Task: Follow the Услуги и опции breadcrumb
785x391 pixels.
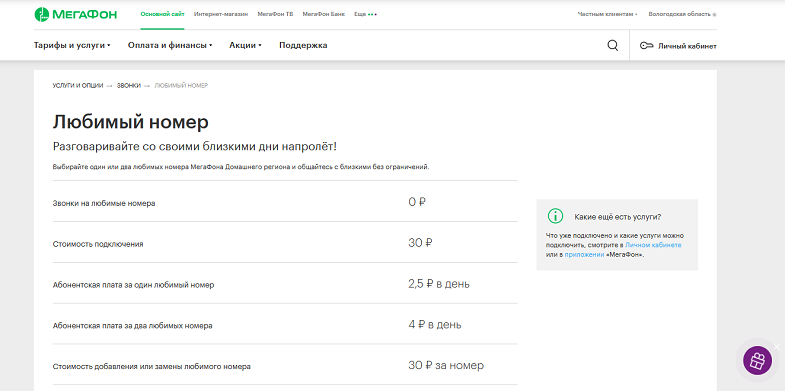Action: click(78, 86)
